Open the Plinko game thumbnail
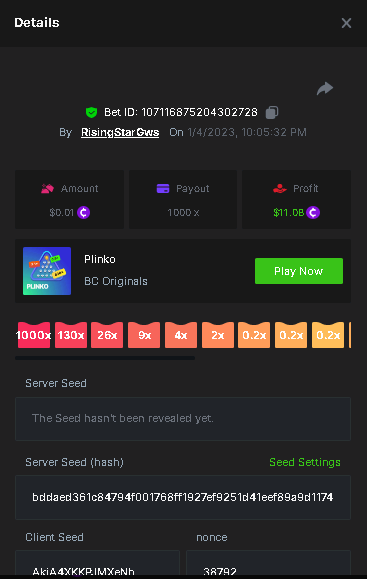This screenshot has height=579, width=367. click(x=47, y=271)
